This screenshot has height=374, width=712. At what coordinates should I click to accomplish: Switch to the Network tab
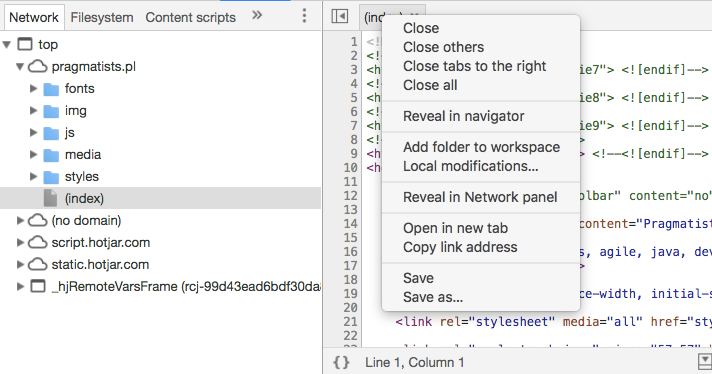click(34, 17)
